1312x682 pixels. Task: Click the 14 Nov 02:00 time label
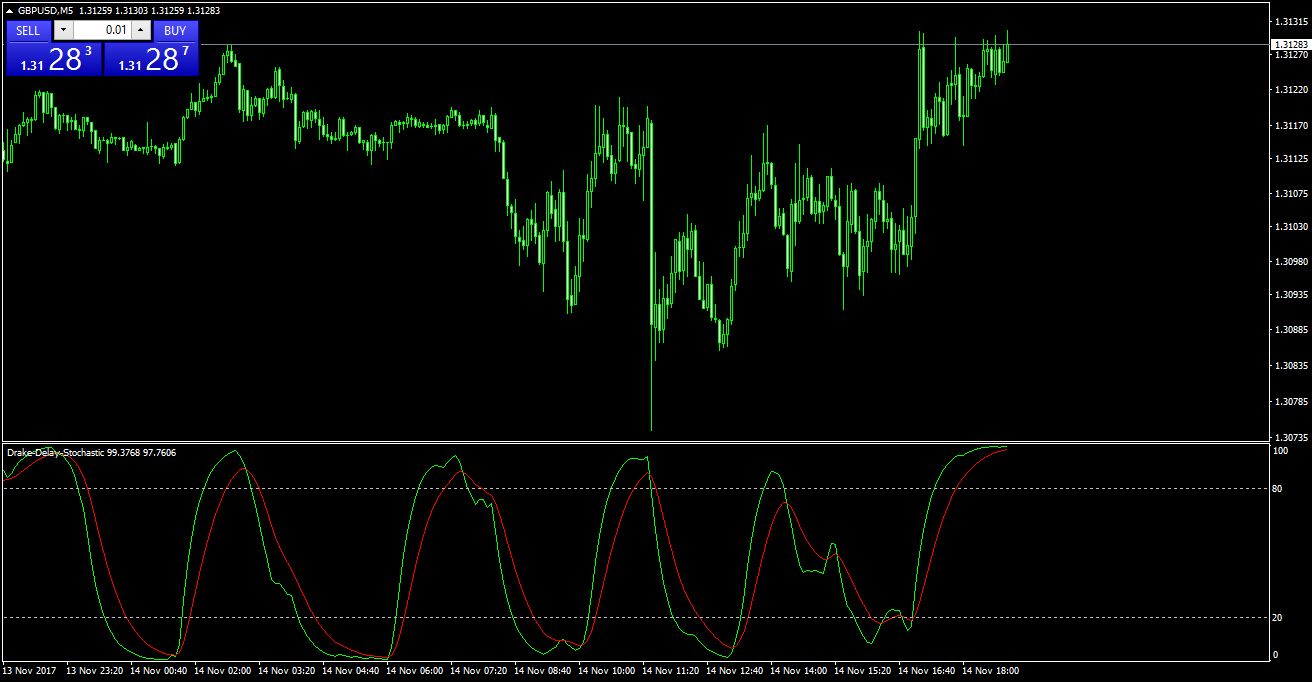[223, 671]
